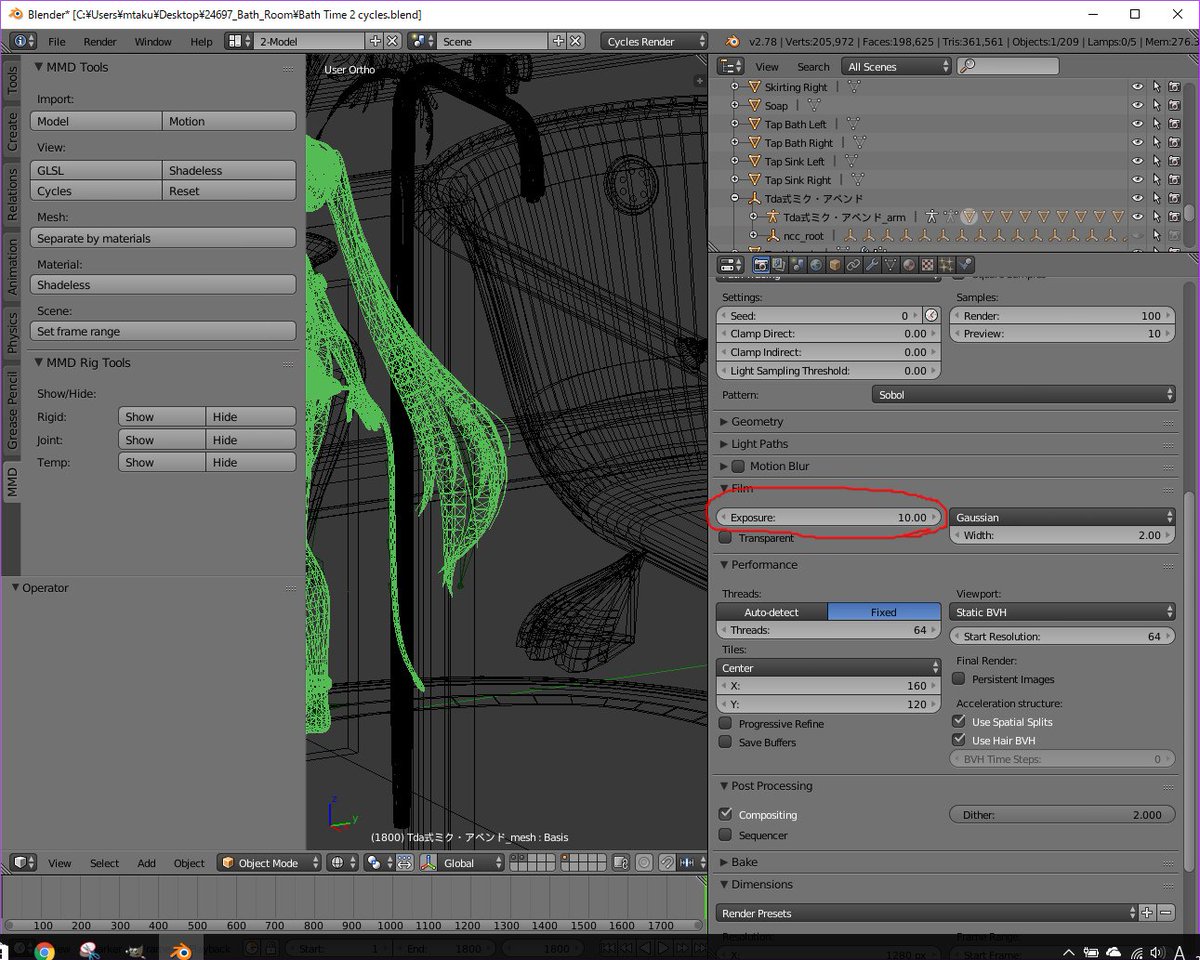Click the outliner search magnifier field
Image resolution: width=1200 pixels, height=960 pixels.
1008,66
